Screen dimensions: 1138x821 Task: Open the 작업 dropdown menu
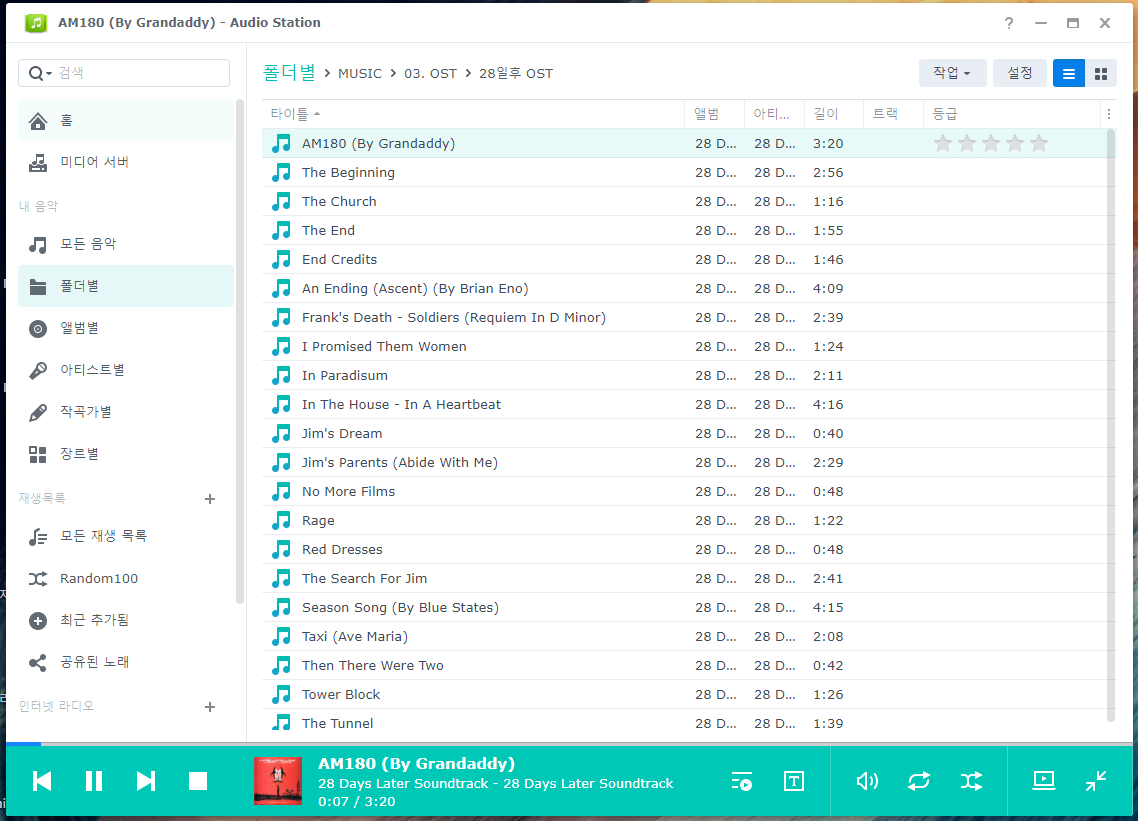coord(952,73)
